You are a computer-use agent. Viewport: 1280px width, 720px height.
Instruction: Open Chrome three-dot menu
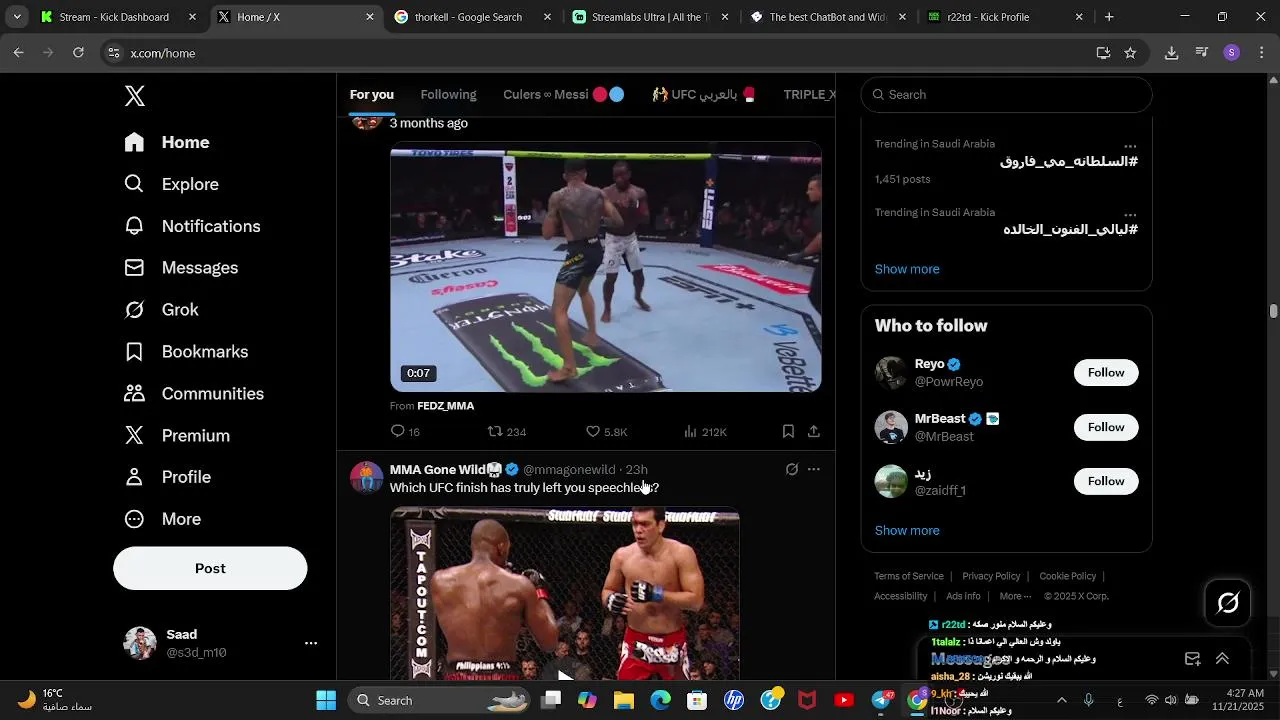[x=1262, y=53]
